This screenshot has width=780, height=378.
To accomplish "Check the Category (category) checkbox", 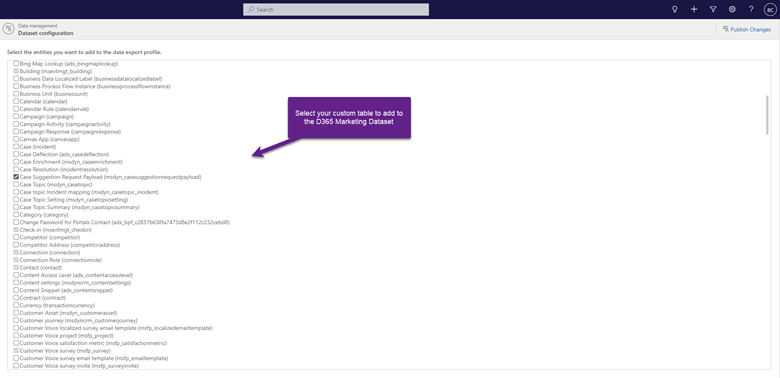I will coord(16,214).
